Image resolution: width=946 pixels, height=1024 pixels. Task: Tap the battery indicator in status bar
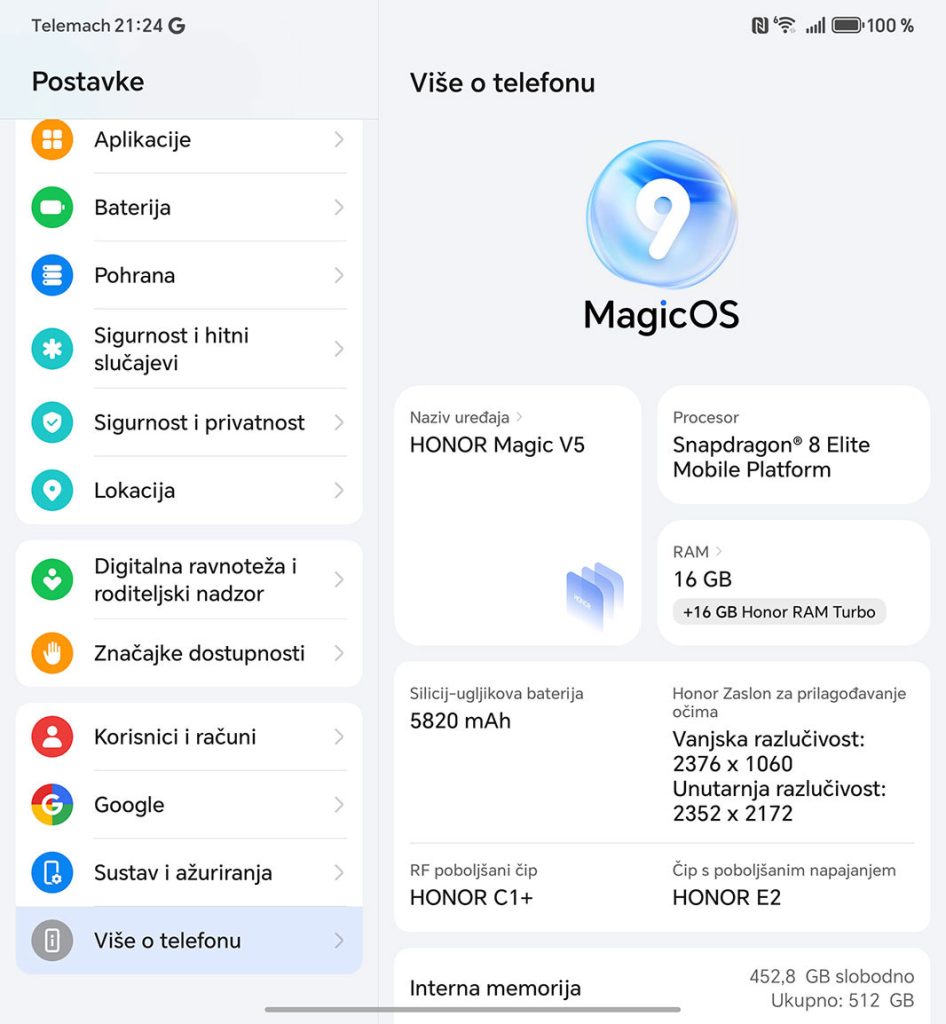click(847, 25)
